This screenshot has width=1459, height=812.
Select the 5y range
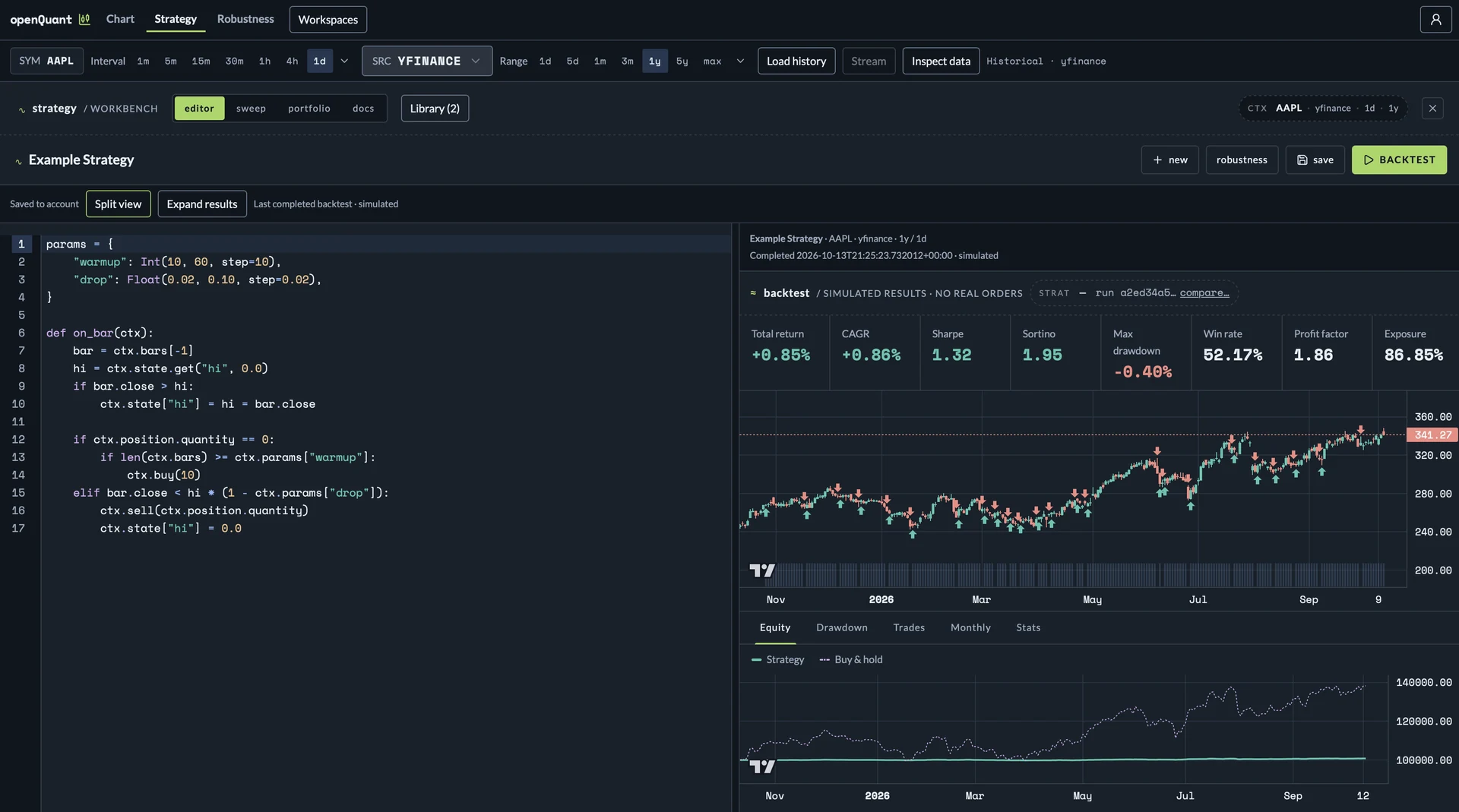(682, 61)
